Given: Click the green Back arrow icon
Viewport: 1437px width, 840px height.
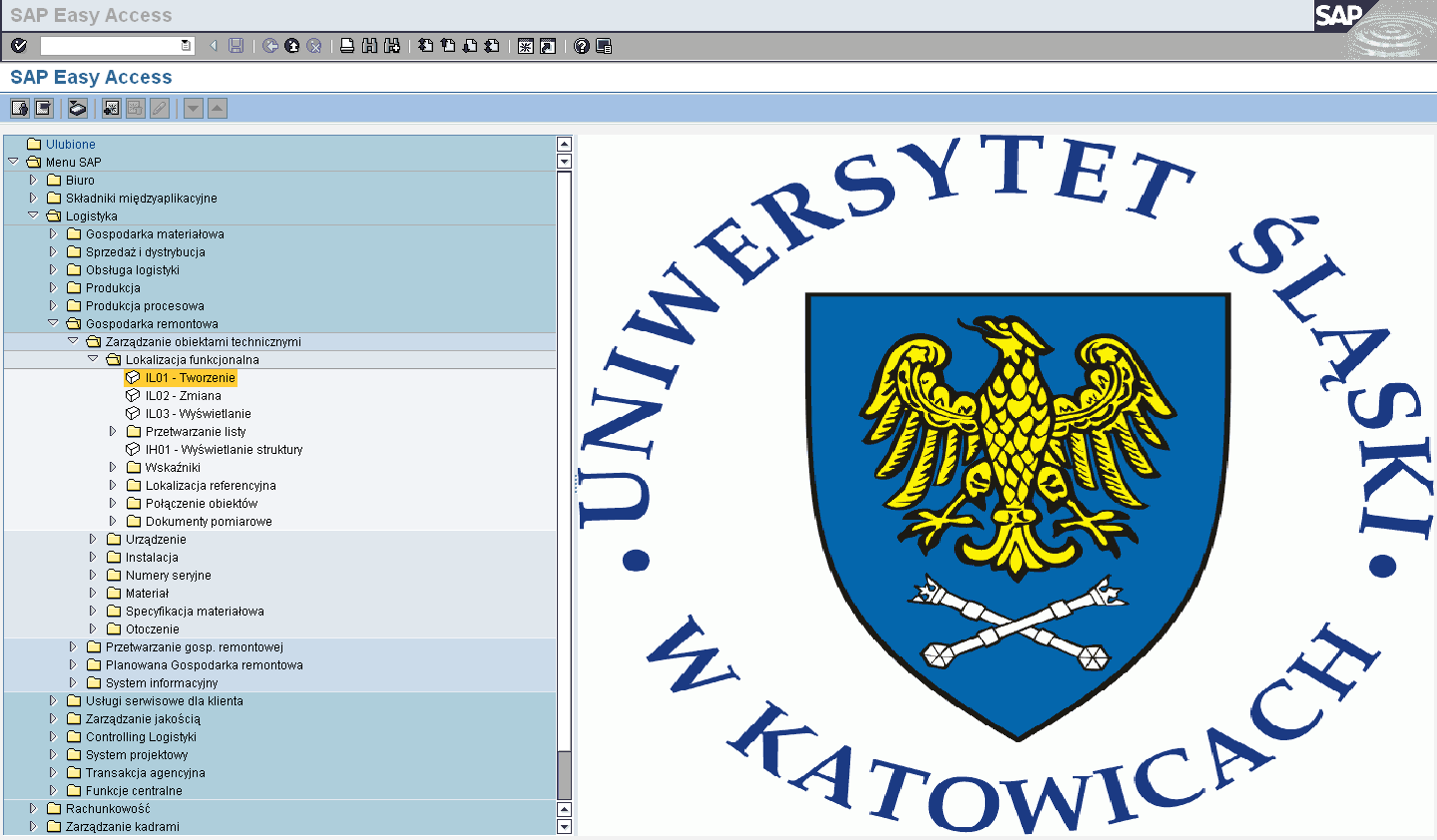Looking at the screenshot, I should point(270,46).
